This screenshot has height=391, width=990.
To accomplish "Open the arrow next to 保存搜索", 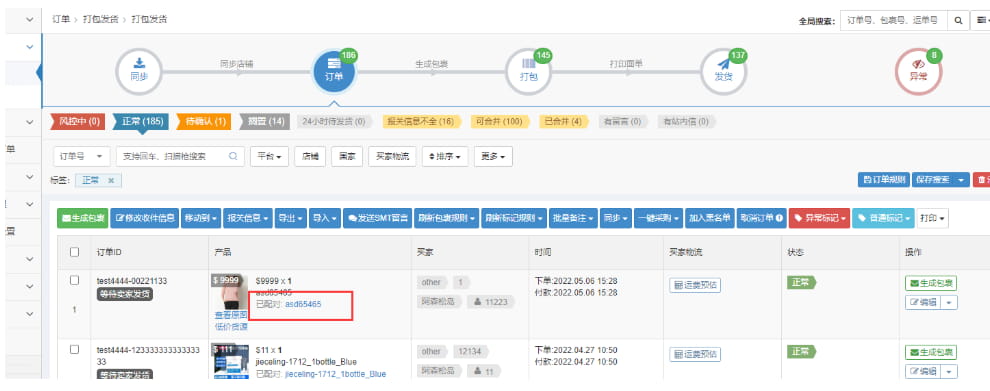I will pos(962,180).
